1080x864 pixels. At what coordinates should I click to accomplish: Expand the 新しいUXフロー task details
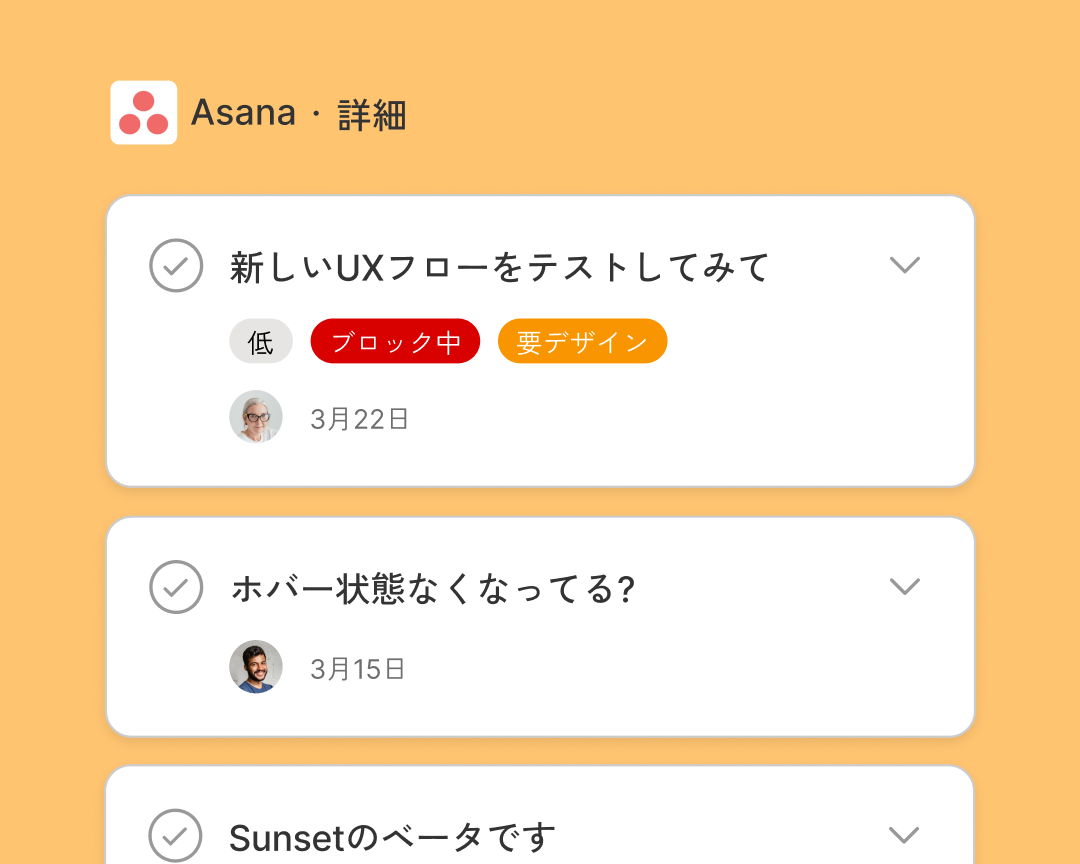[906, 265]
